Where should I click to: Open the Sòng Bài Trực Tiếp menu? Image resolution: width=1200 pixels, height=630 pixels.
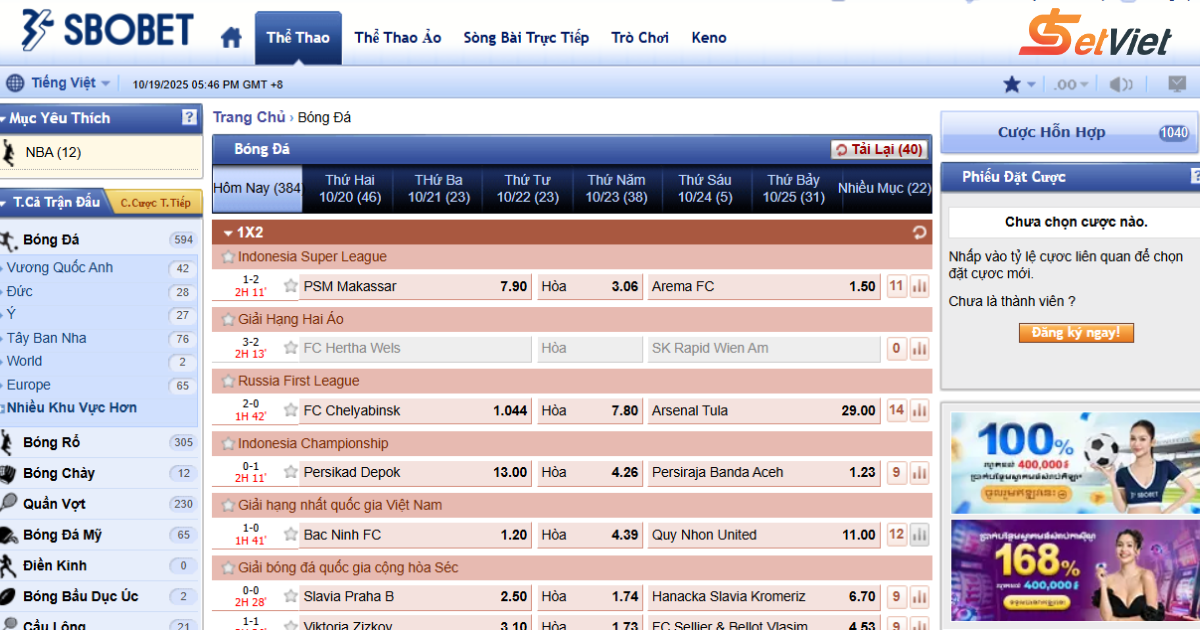[x=526, y=38]
